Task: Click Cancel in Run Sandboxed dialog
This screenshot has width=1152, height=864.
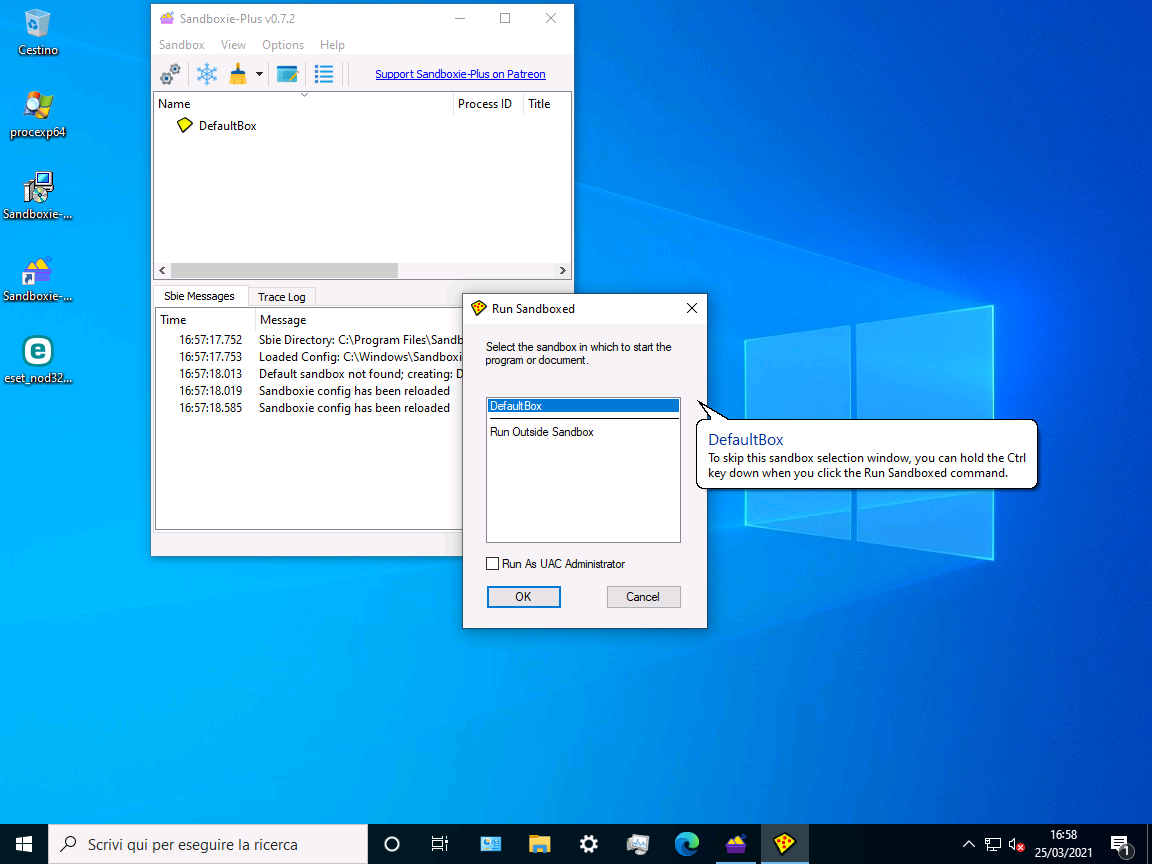Action: point(643,597)
